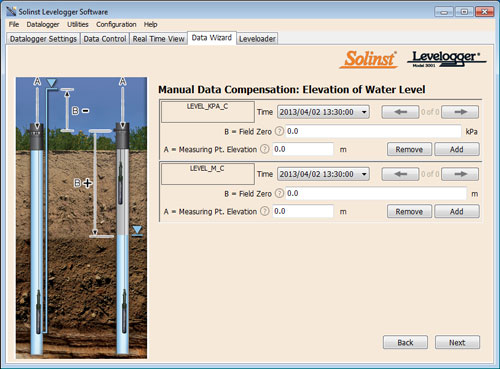This screenshot has height=369, width=500.
Task: Switch to the Data Control tab
Action: pyautogui.click(x=105, y=39)
